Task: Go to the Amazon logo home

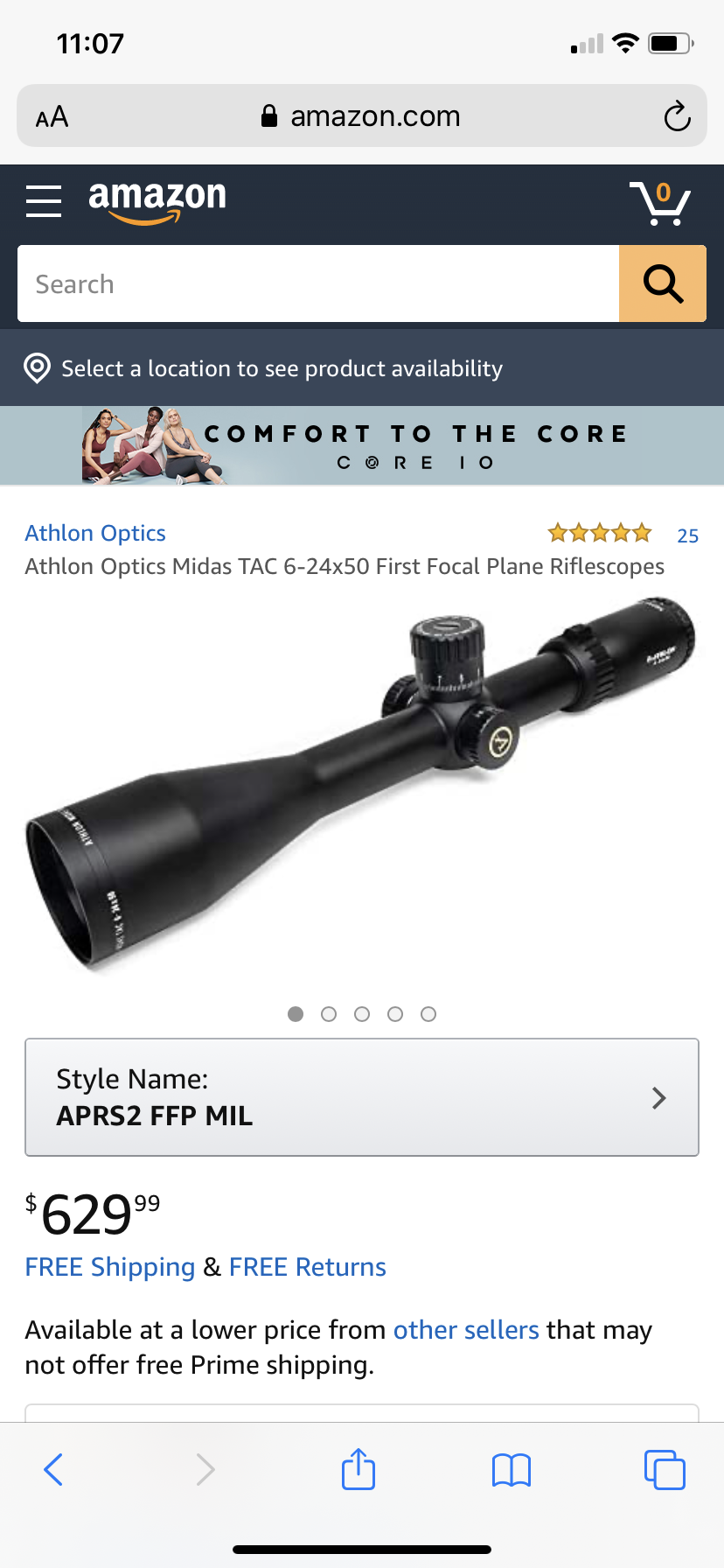Action: coord(157,201)
